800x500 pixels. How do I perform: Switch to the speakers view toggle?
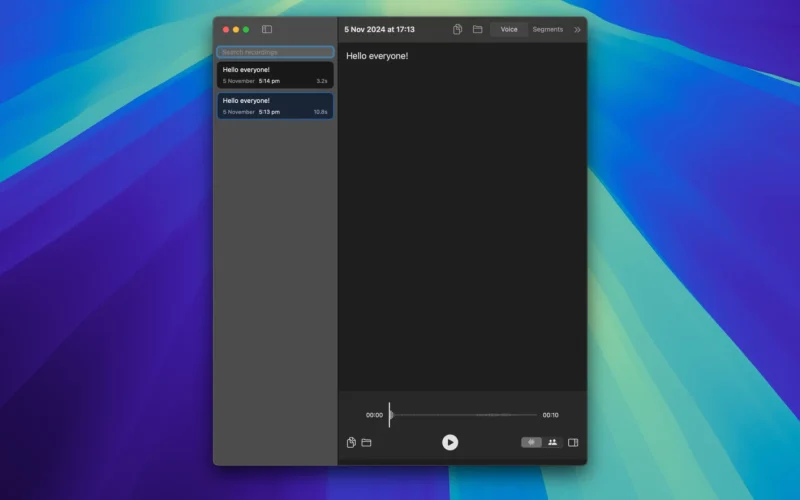[553, 442]
